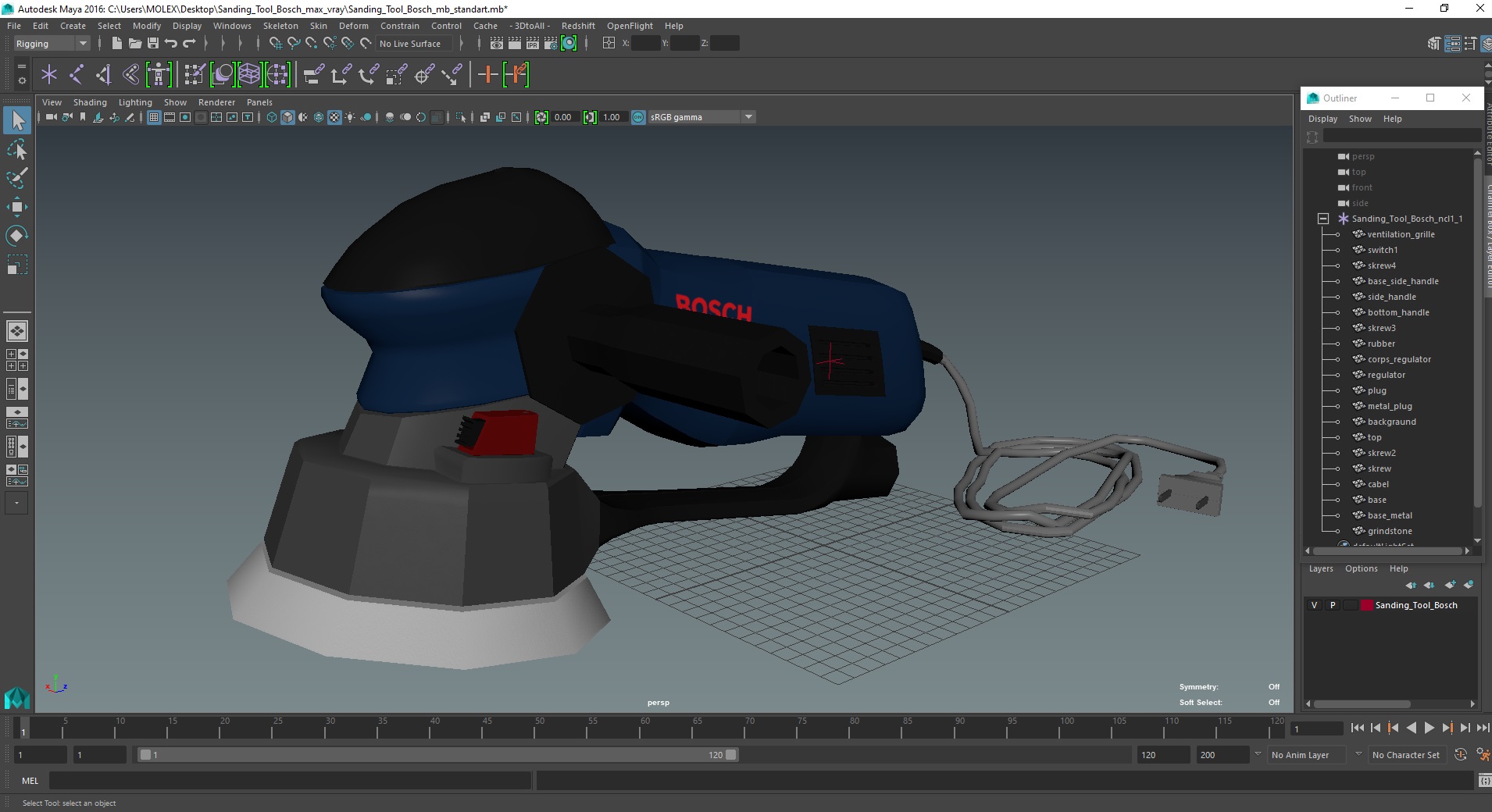Click Maya home logo icon
This screenshot has height=812, width=1492.
click(17, 696)
